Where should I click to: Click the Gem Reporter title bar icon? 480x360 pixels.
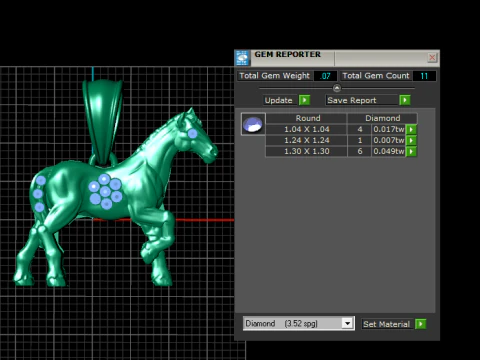coord(242,58)
